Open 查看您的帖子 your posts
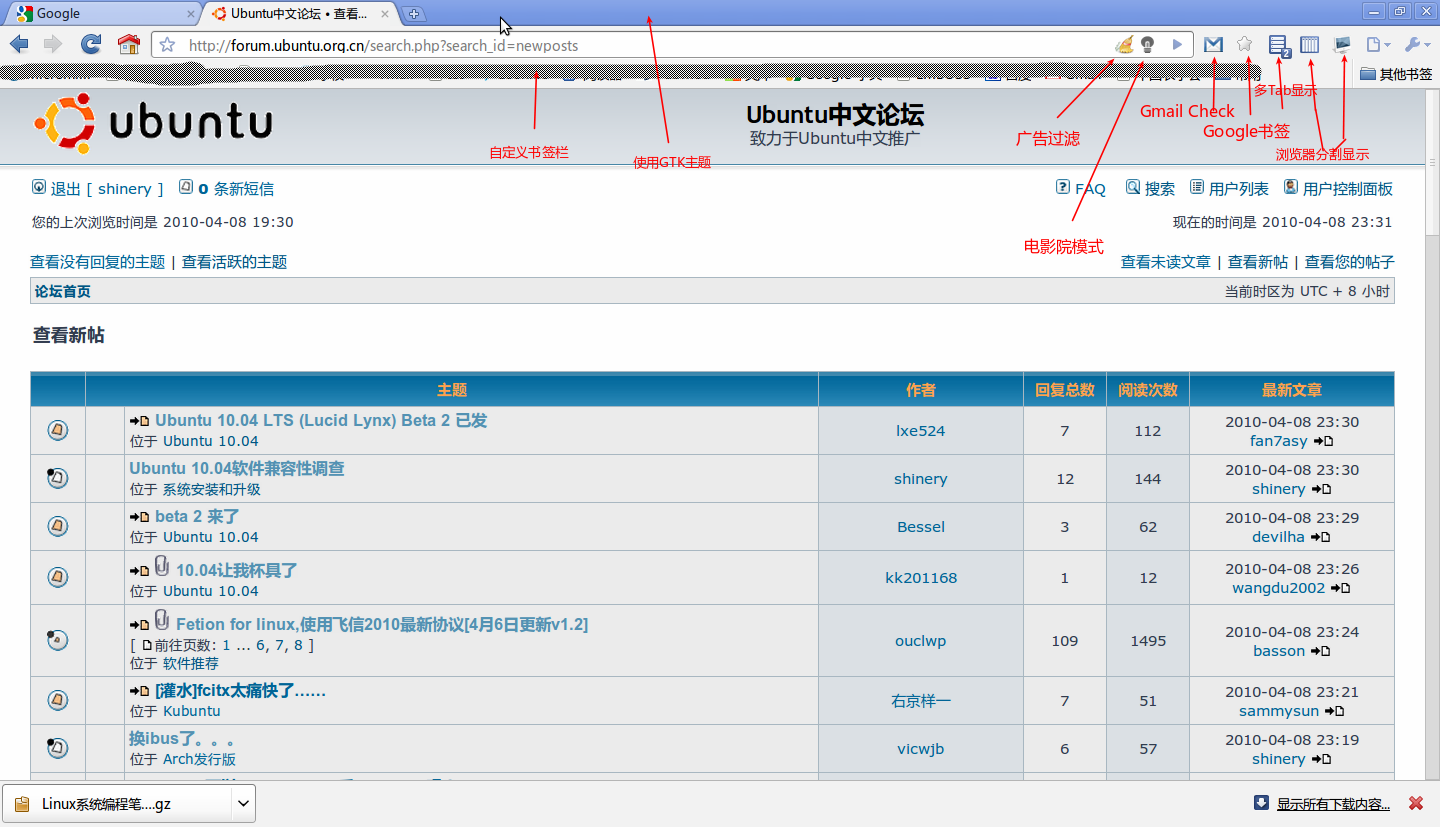The image size is (1440, 827). coord(1350,262)
